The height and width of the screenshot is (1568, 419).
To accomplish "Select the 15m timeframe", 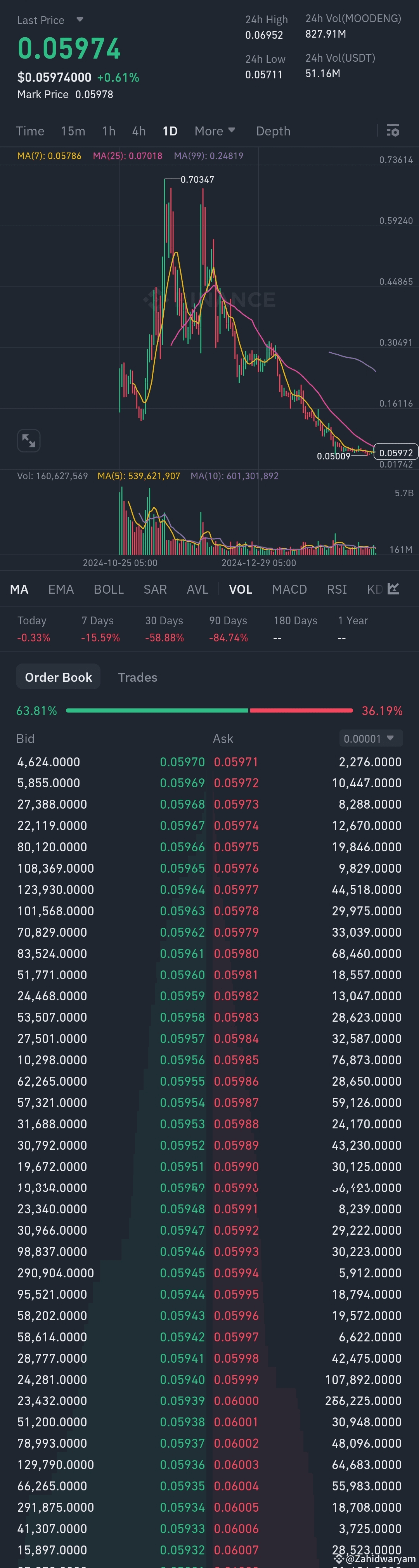I will [73, 130].
